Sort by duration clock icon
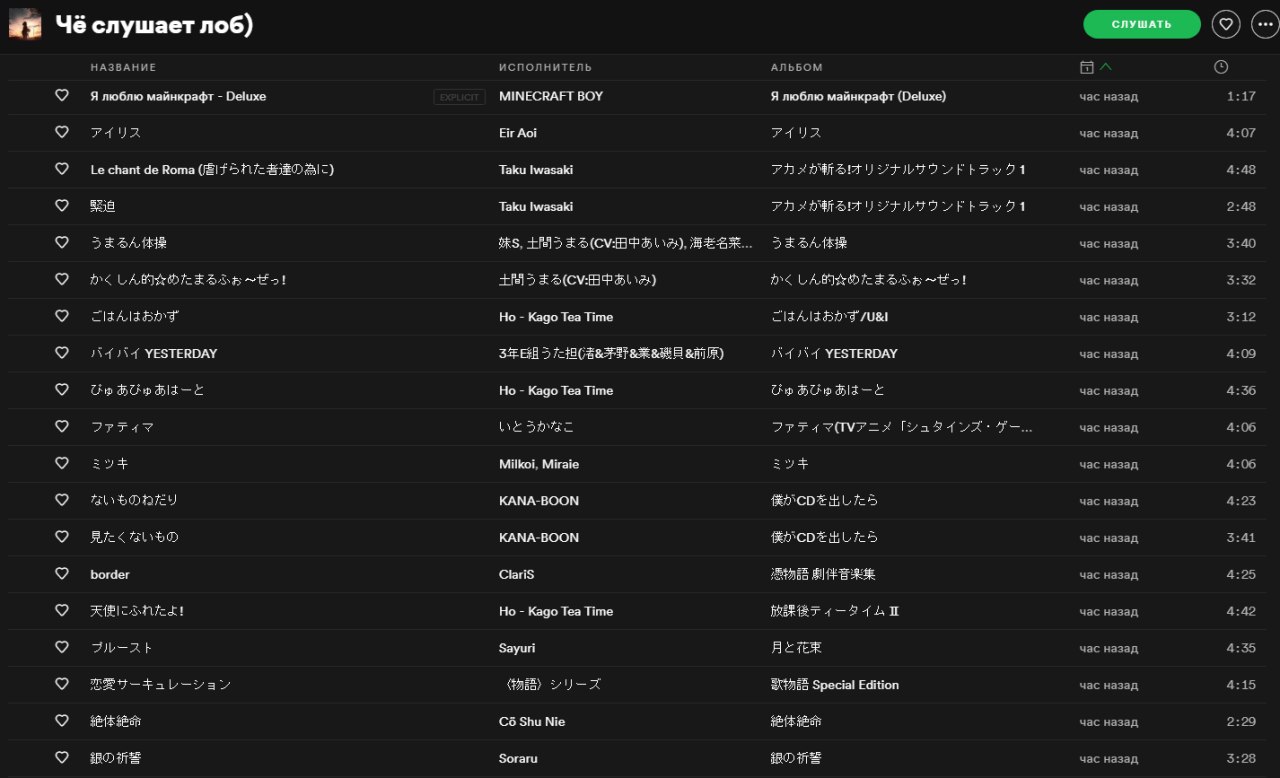 click(1221, 67)
